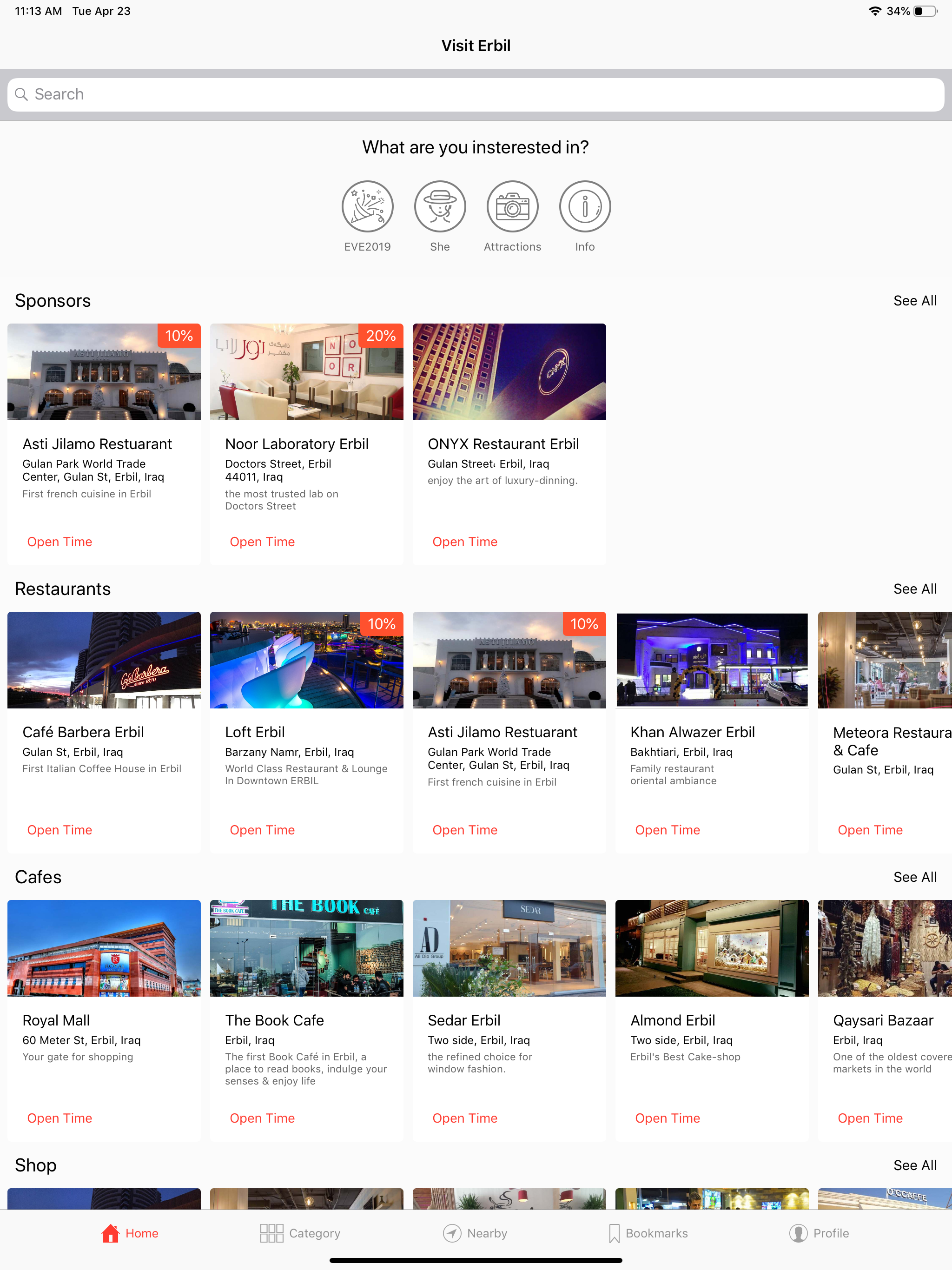
Task: See All Restaurants
Action: (x=915, y=589)
